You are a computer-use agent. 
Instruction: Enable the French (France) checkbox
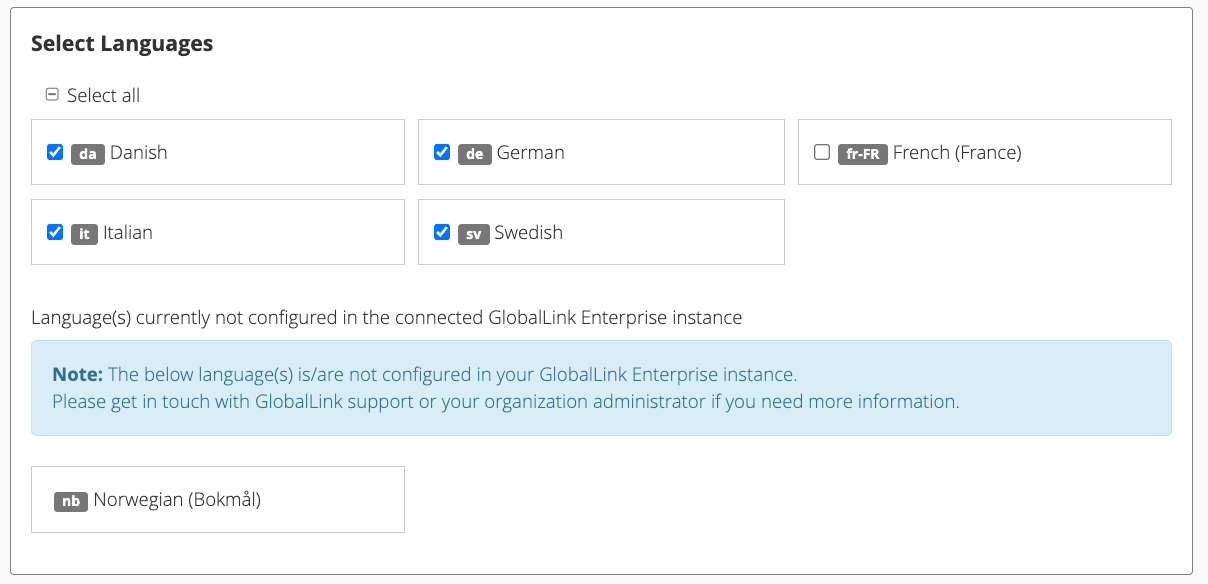[822, 152]
